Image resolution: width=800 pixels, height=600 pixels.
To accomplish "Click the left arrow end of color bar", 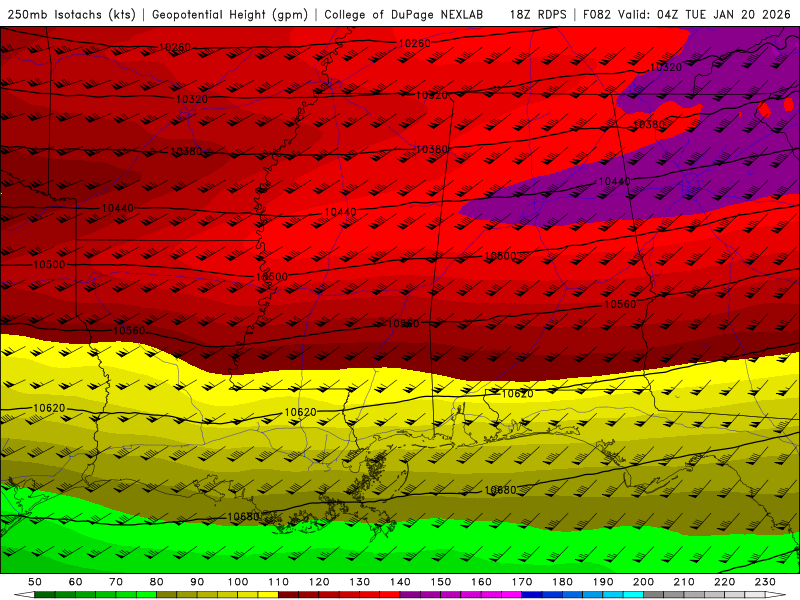I will click(24, 595).
